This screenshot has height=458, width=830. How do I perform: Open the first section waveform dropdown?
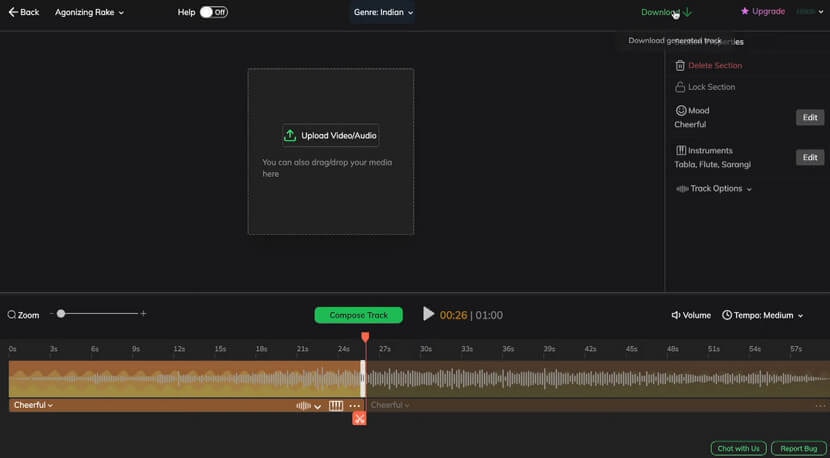(x=309, y=406)
